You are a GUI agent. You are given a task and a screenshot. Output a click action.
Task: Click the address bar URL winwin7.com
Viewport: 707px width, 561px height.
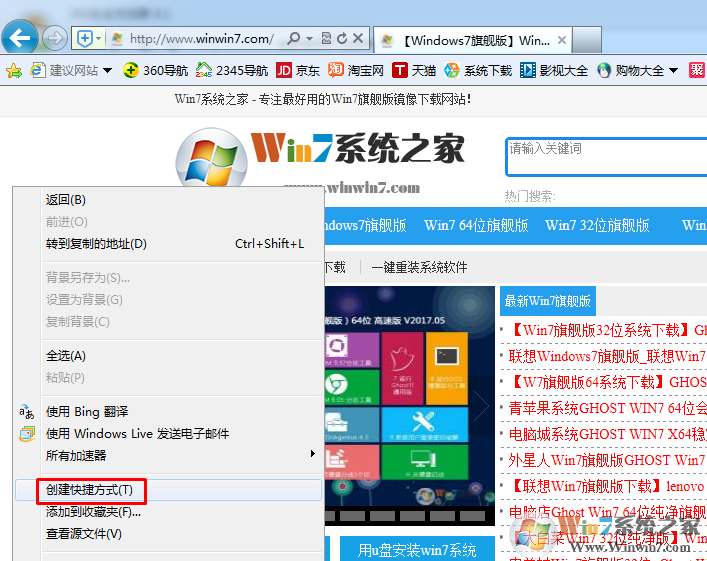coord(202,39)
